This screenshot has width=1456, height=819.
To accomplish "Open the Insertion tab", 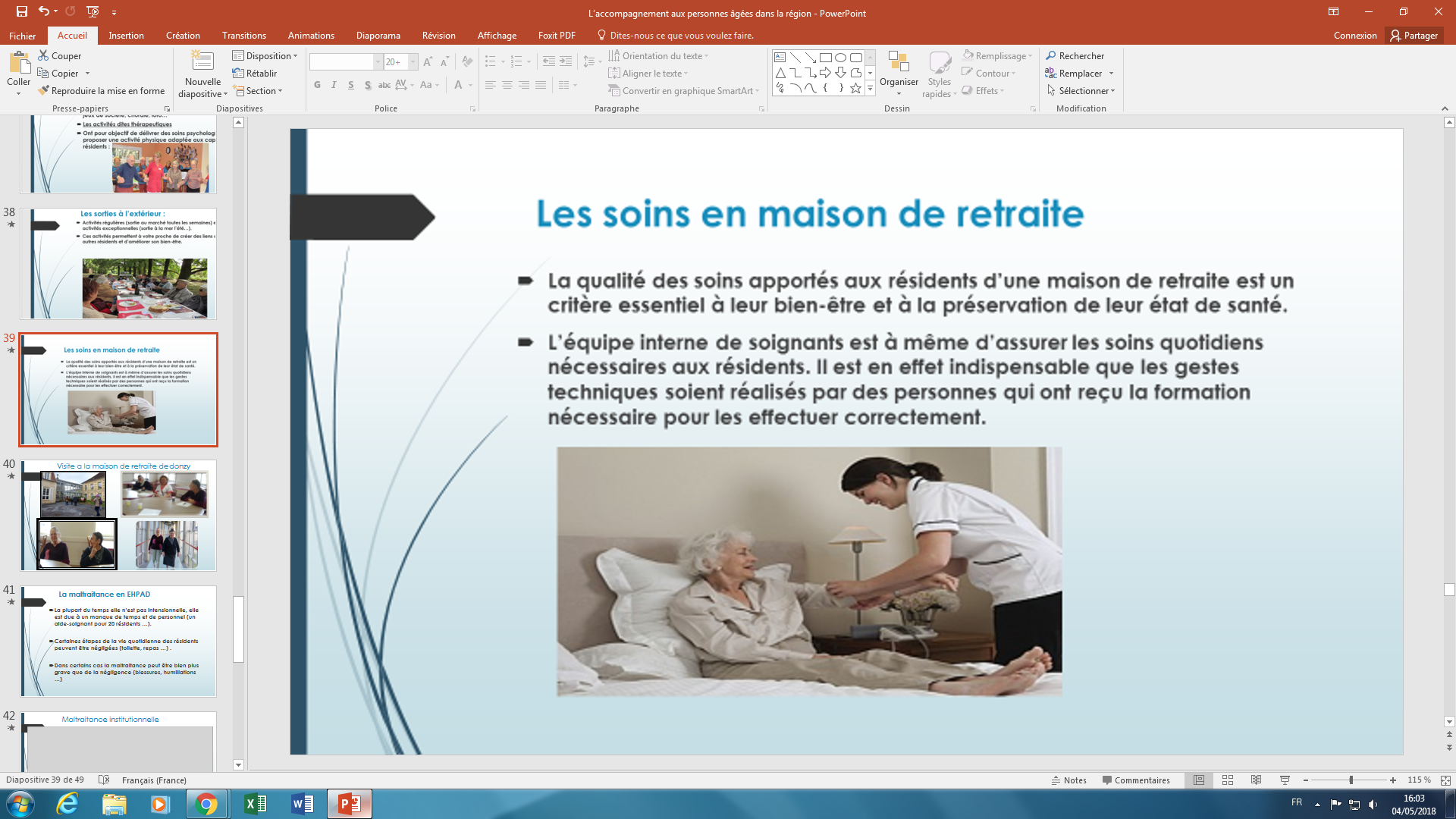I will (126, 36).
